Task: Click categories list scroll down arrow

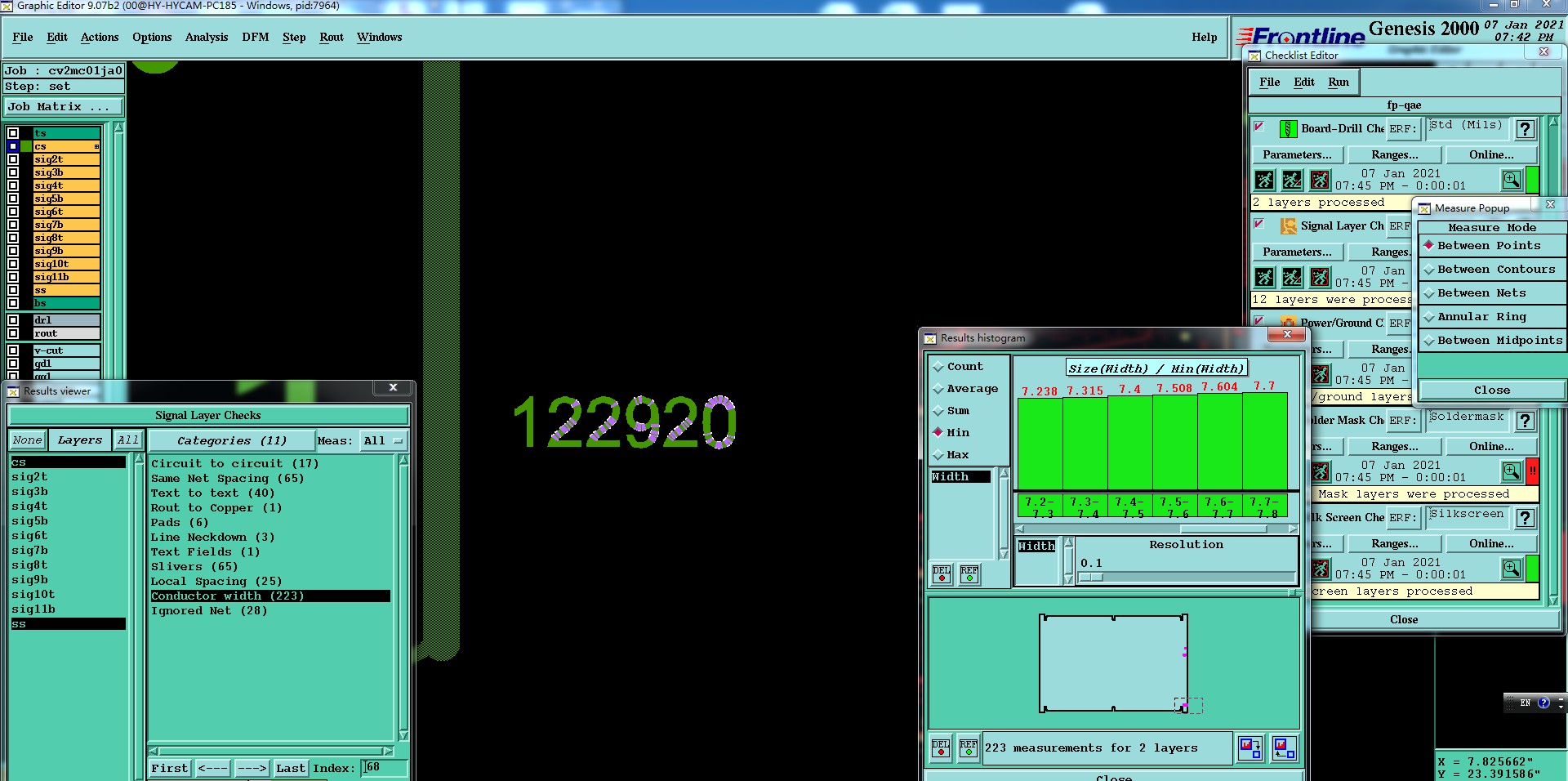Action: 403,735
